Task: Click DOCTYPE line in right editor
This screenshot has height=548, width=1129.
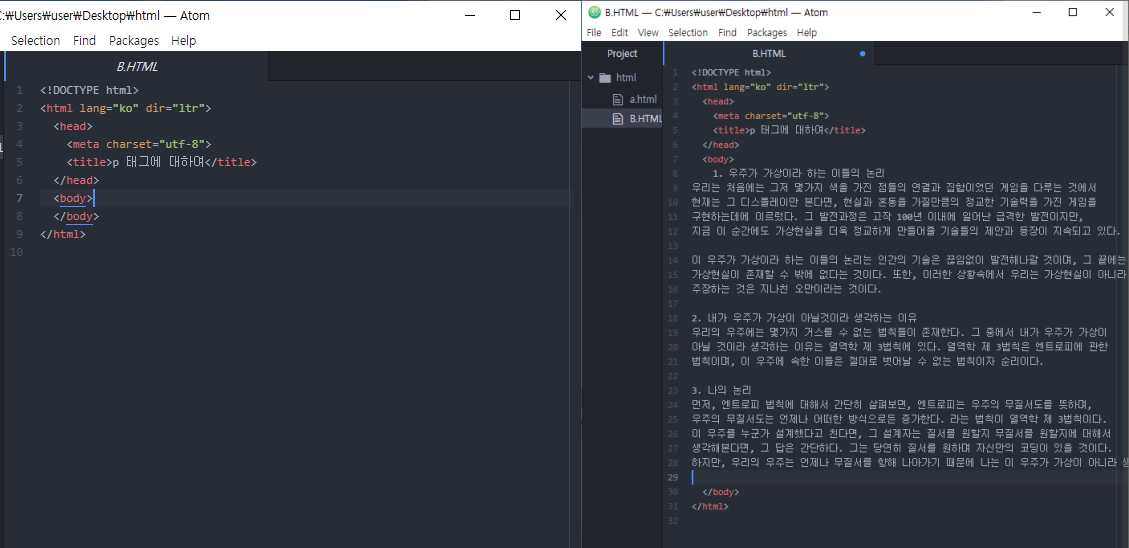Action: [732, 72]
